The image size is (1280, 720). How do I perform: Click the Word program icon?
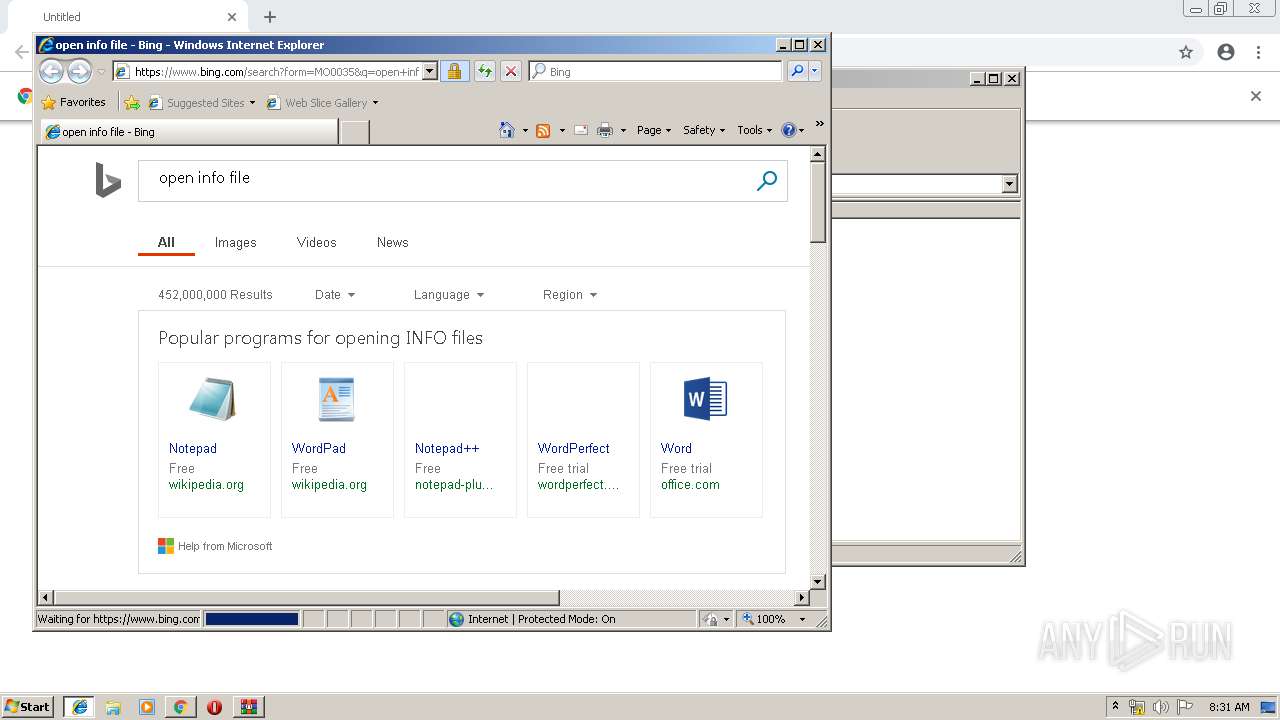705,400
